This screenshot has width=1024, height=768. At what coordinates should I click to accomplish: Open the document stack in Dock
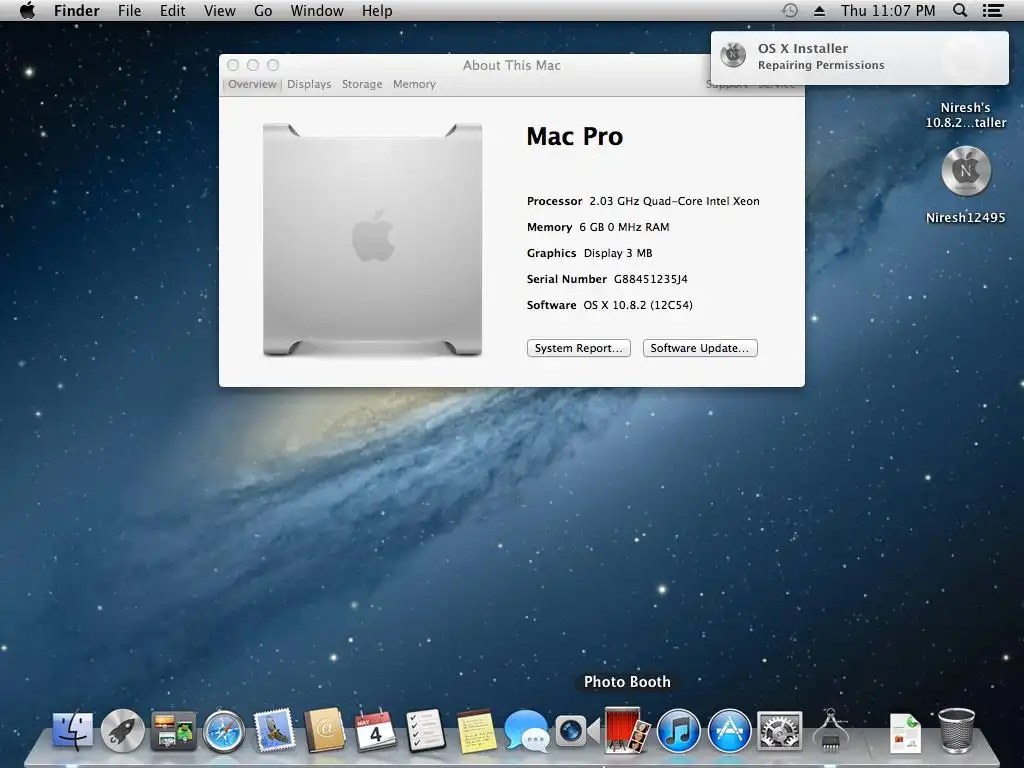(906, 733)
